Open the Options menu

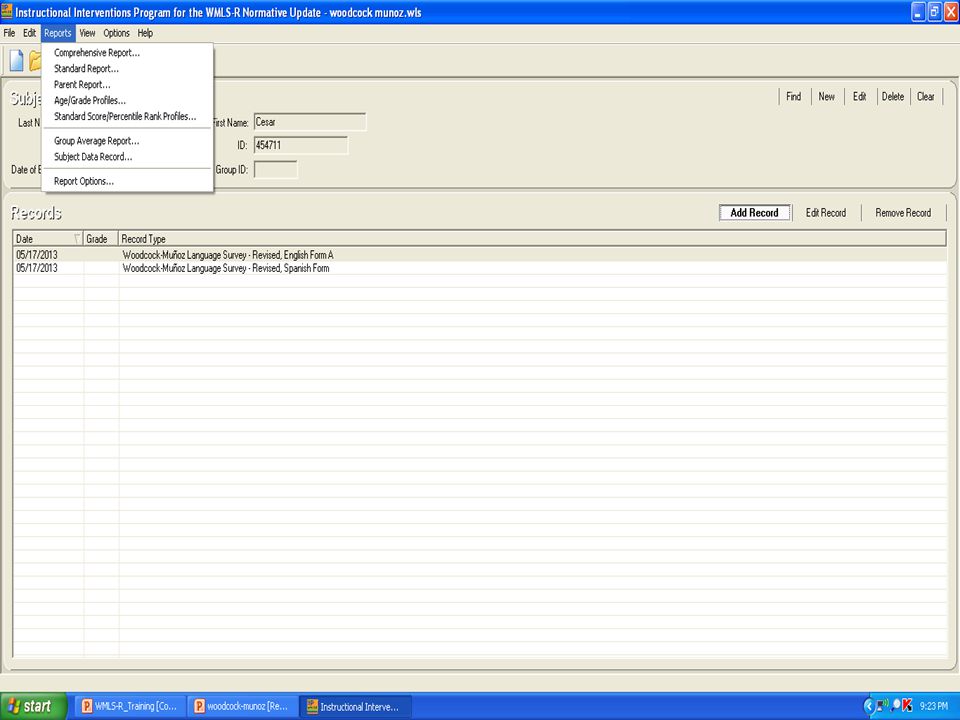[116, 33]
